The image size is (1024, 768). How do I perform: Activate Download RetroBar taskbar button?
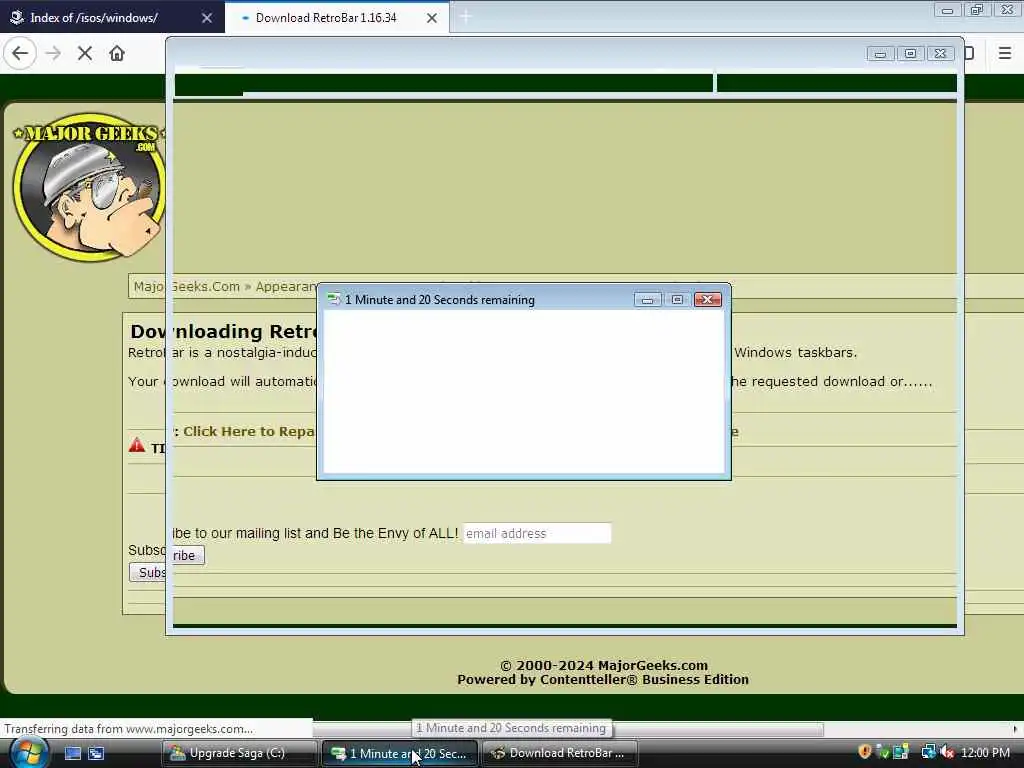(560, 754)
